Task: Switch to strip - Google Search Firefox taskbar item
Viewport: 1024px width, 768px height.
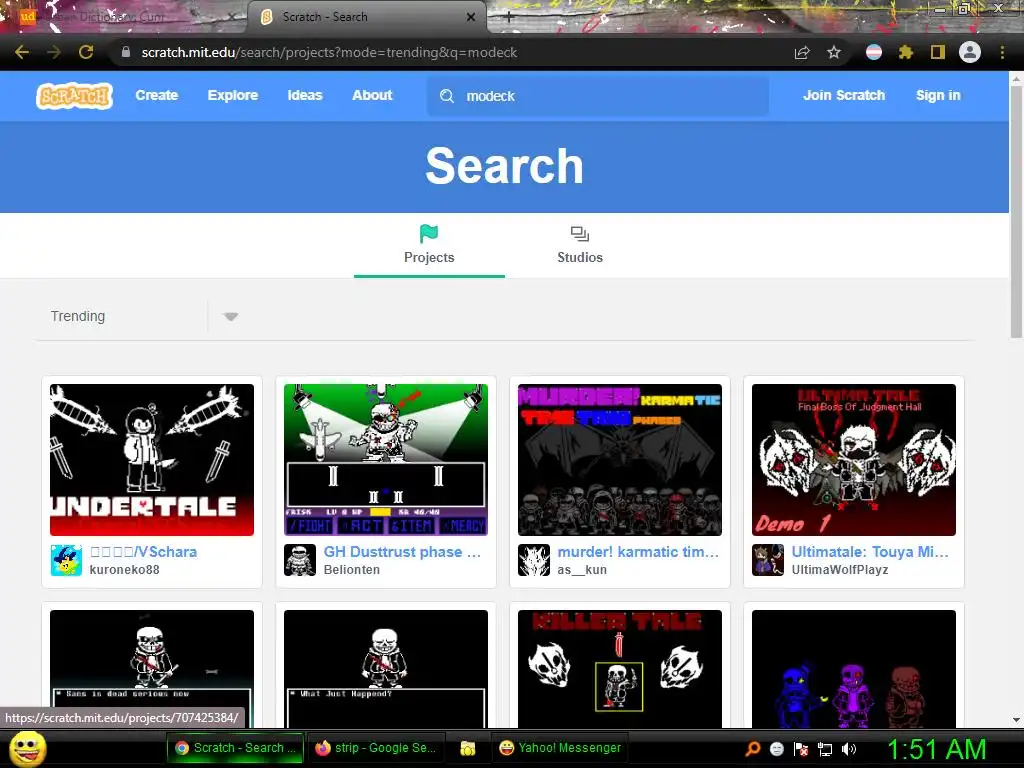Action: click(376, 748)
